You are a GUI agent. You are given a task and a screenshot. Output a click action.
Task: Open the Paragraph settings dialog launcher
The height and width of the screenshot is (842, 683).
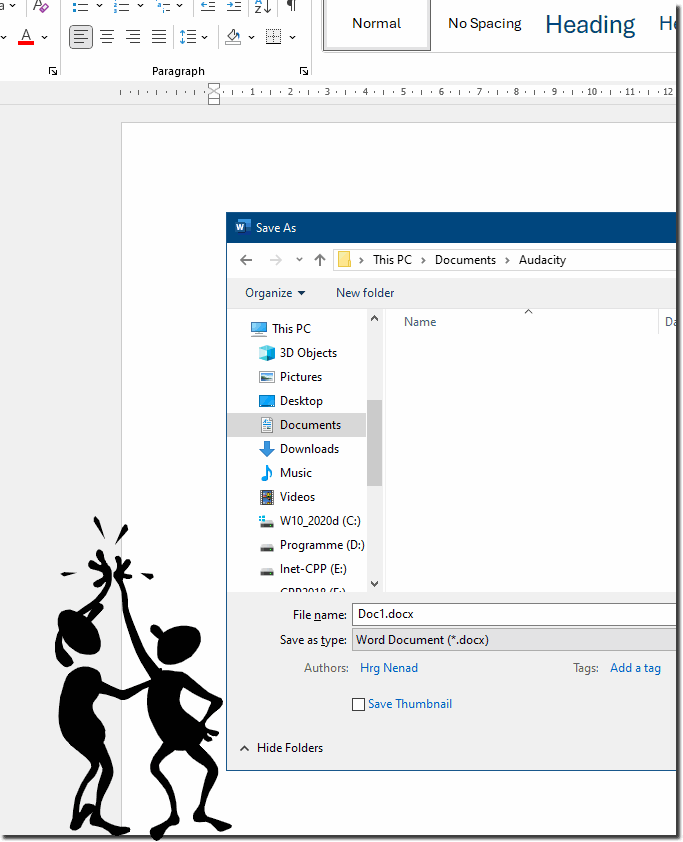click(304, 70)
